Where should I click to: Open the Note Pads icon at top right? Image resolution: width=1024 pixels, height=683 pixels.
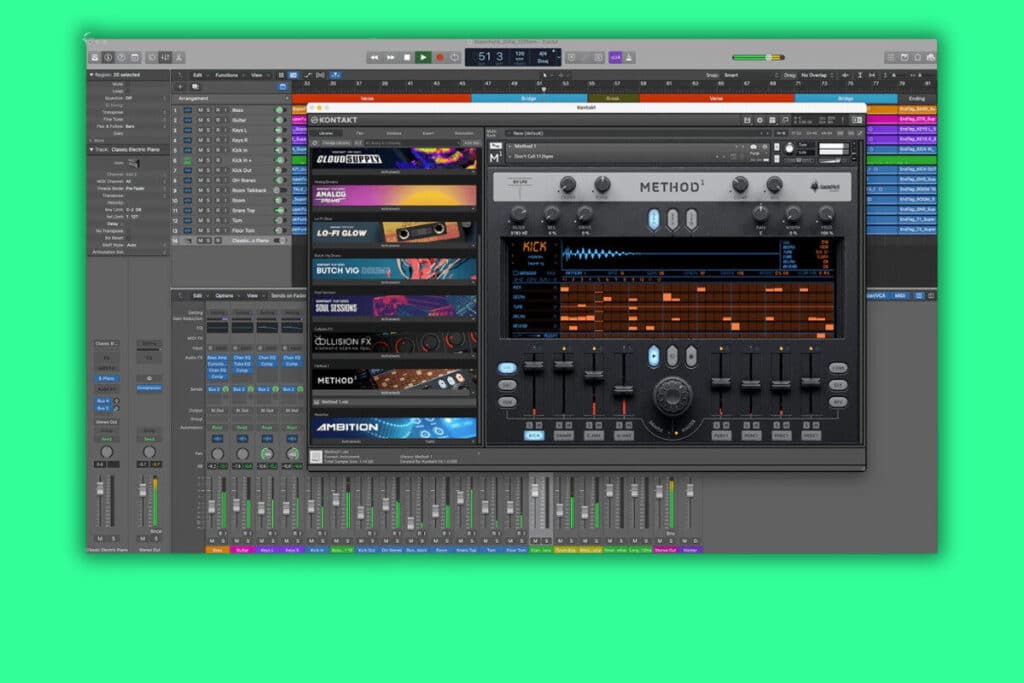click(904, 57)
